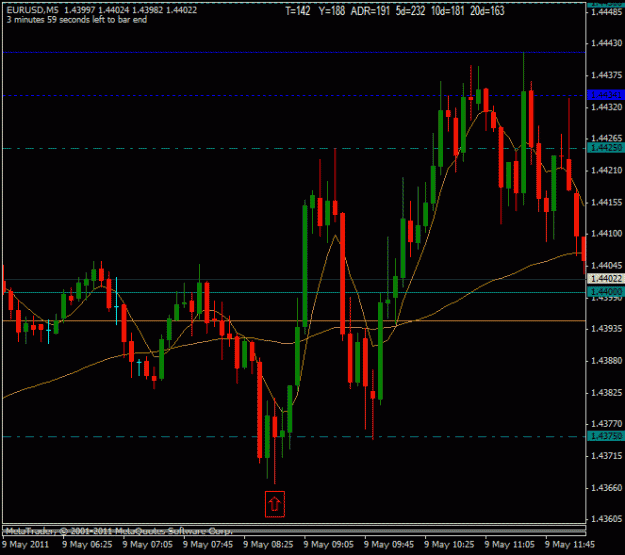Select the teal 1.43750 level label
This screenshot has height=555, width=625.
pyautogui.click(x=606, y=436)
